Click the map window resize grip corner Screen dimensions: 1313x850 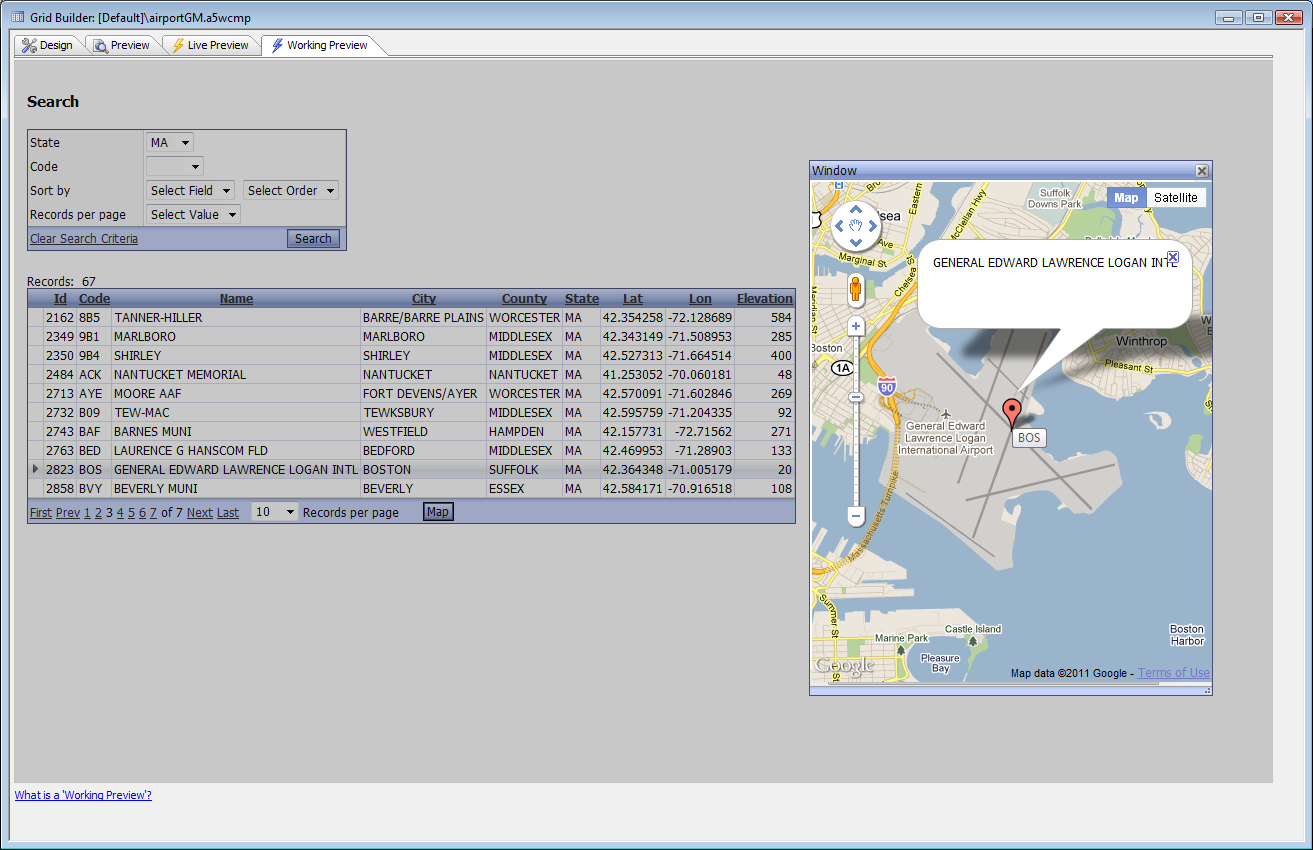1207,690
